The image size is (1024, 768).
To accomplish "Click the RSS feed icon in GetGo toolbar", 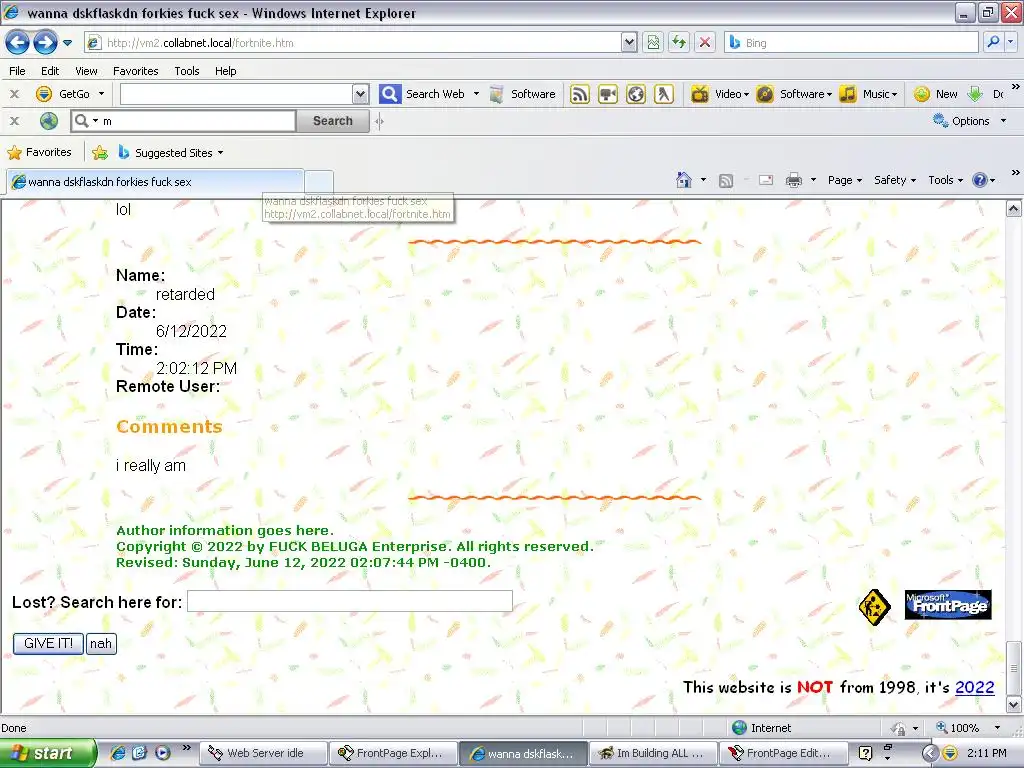I will pos(579,94).
